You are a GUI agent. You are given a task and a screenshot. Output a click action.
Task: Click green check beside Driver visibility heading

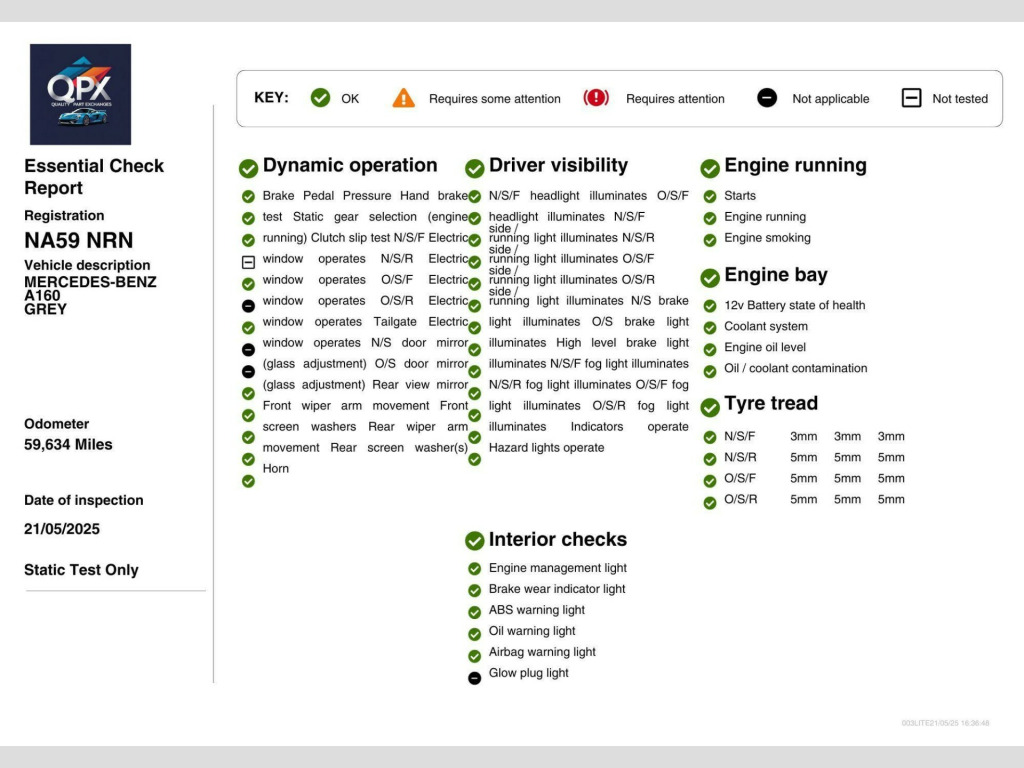click(x=475, y=168)
